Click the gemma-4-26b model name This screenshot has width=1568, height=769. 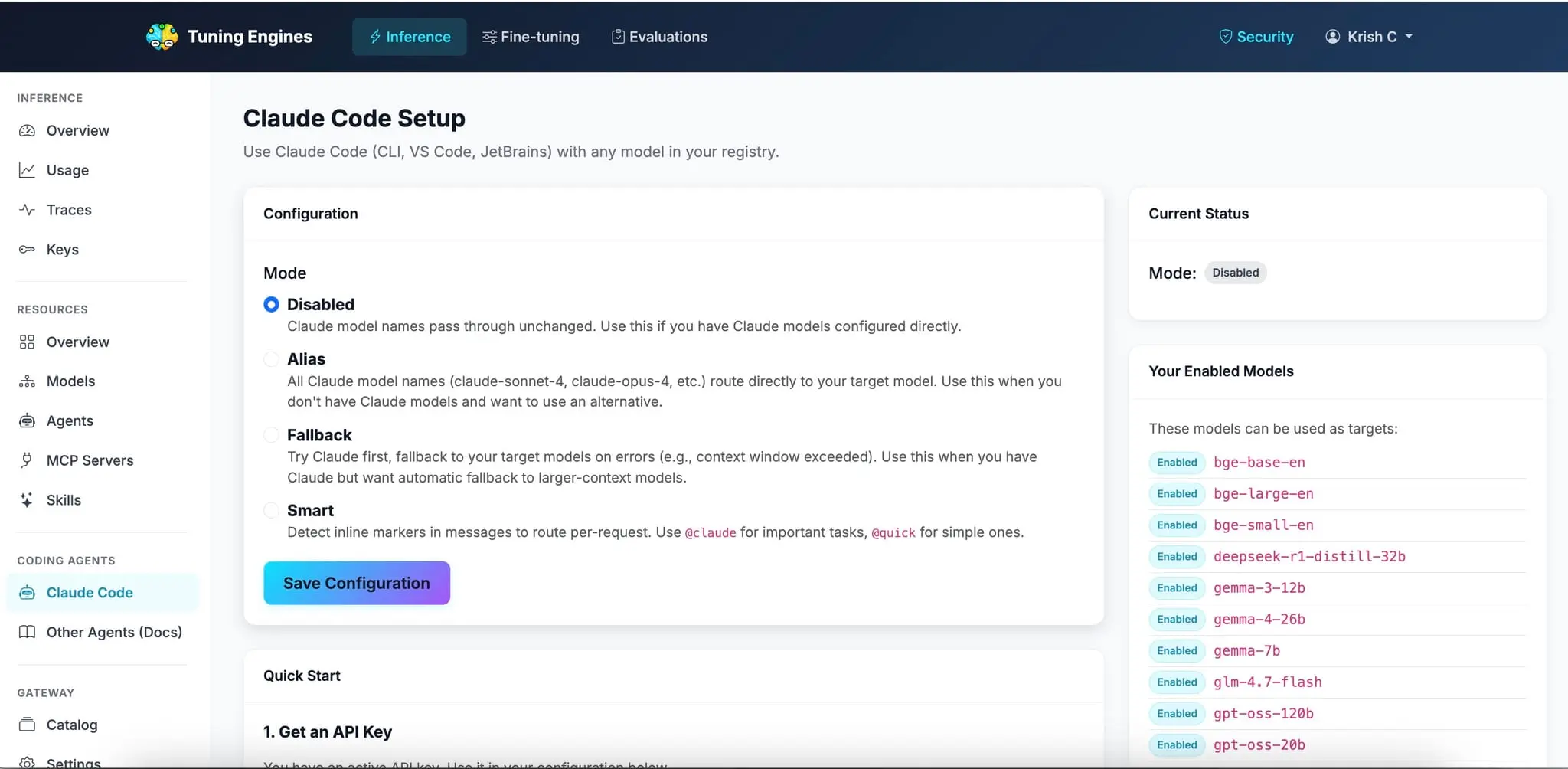[1259, 620]
